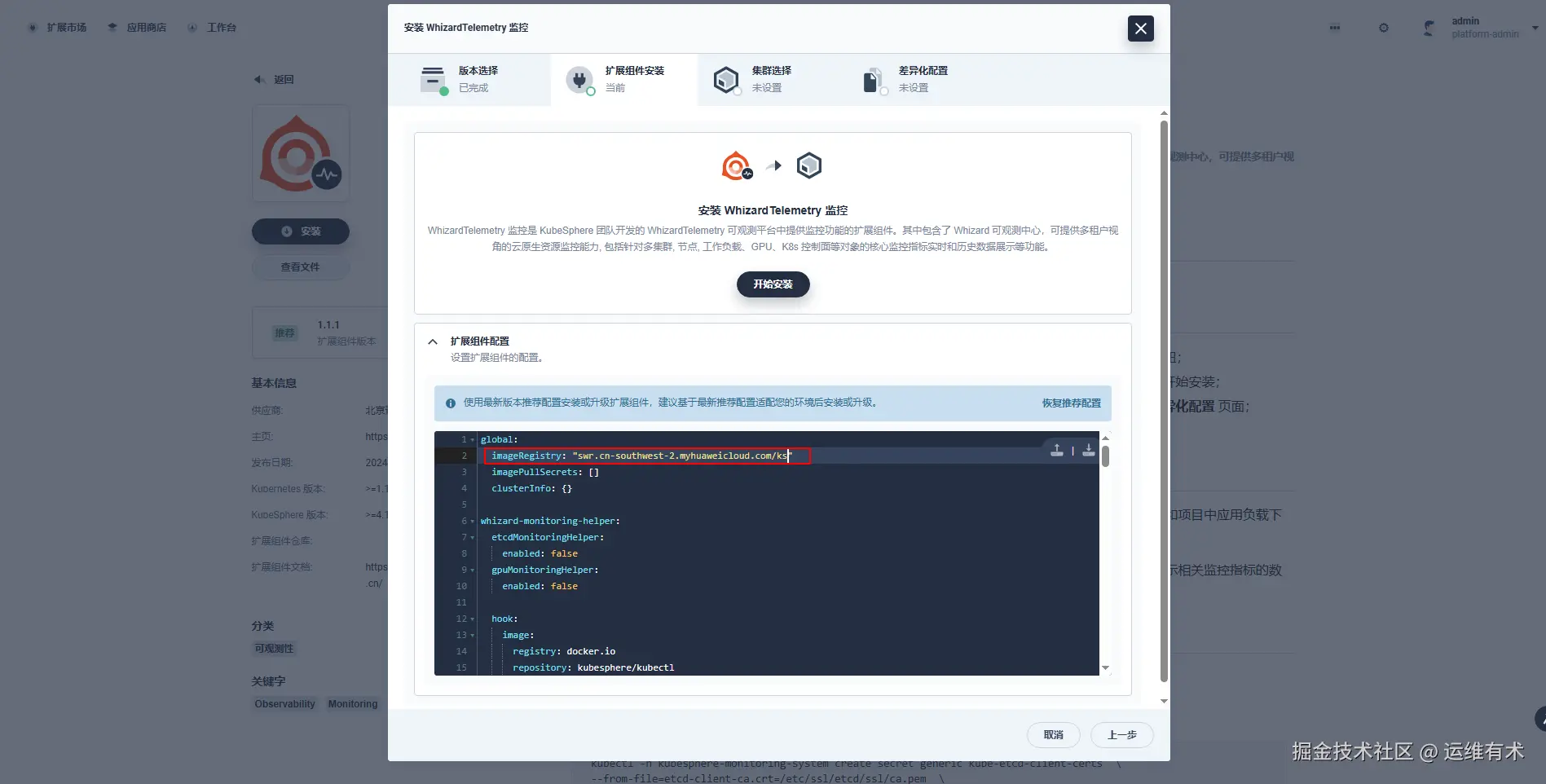Viewport: 1546px width, 784px height.
Task: Fold gpuMonitoringHelper block at line 9
Action: tap(473, 570)
